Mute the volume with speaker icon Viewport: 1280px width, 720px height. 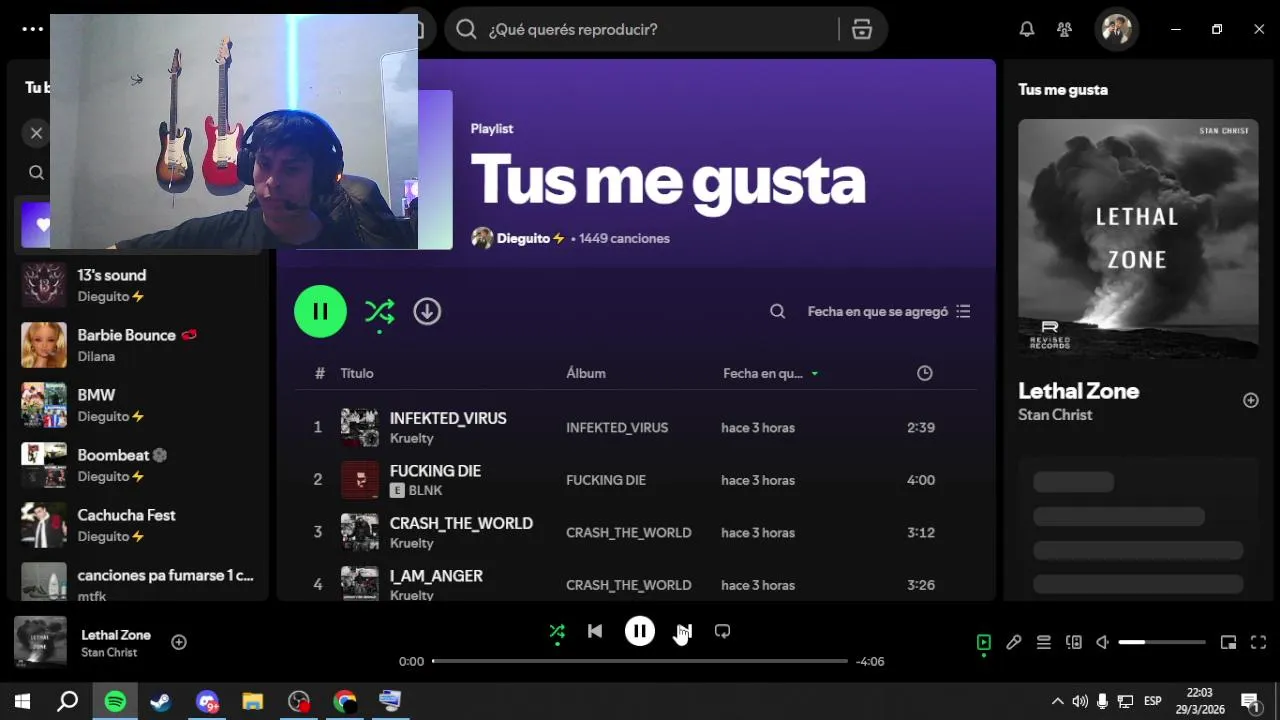(1102, 642)
